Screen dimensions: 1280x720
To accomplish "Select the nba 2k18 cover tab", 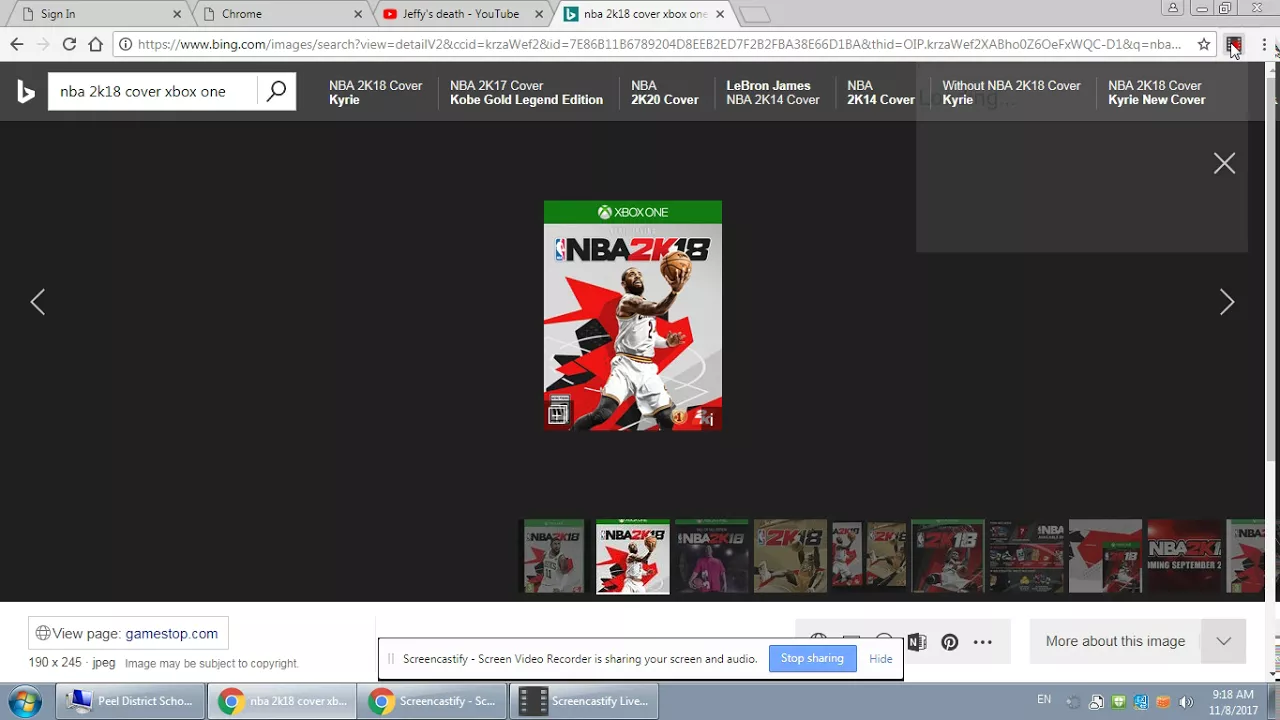I will 643,14.
